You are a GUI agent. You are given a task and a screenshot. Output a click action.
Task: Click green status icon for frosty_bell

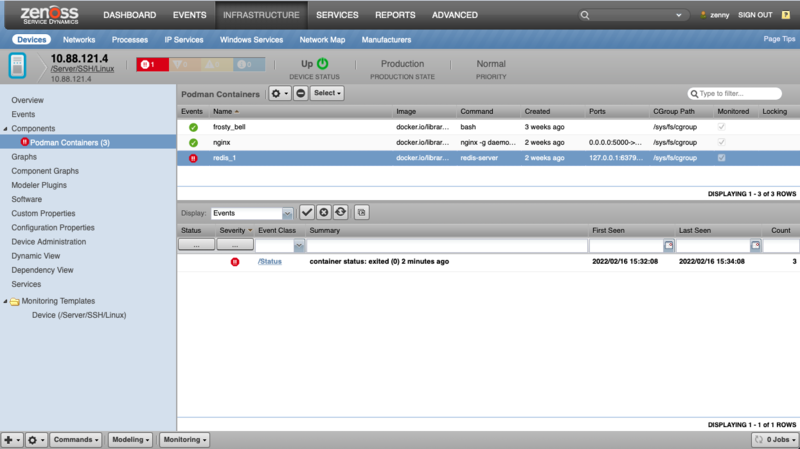pyautogui.click(x=193, y=127)
